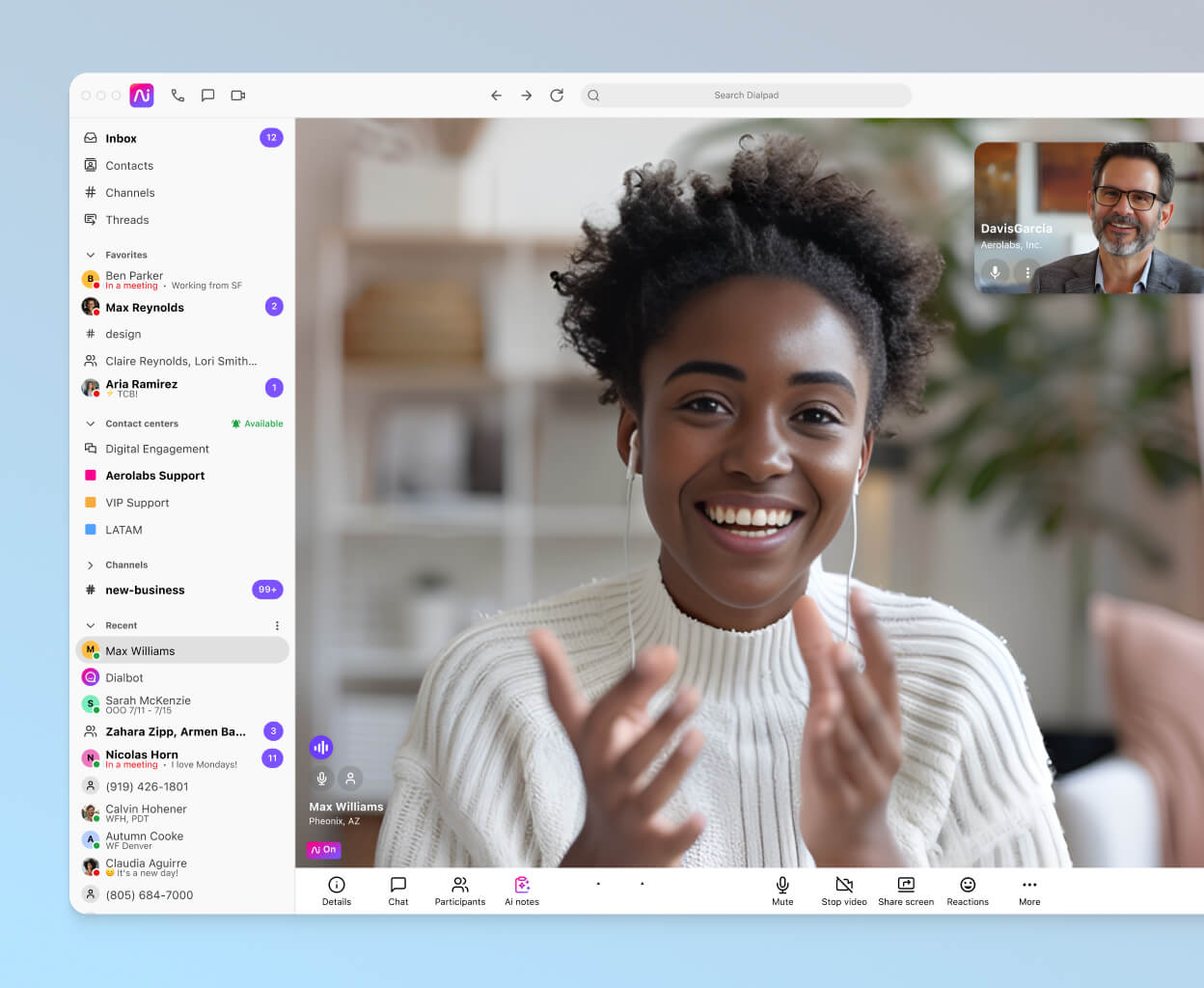Start a video meeting from the titlebar icon

coord(237,95)
